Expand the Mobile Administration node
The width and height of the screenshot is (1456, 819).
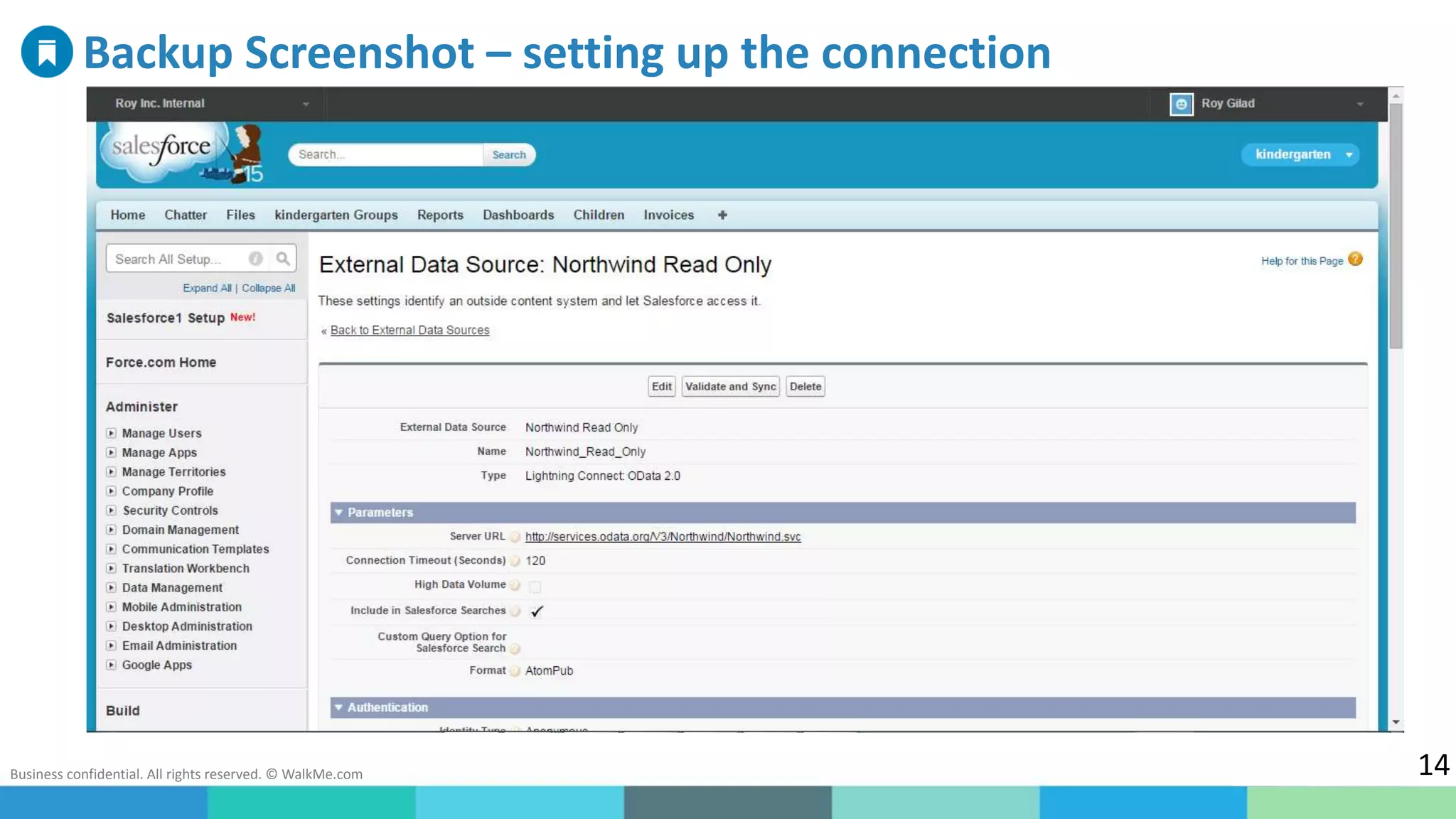click(x=111, y=606)
